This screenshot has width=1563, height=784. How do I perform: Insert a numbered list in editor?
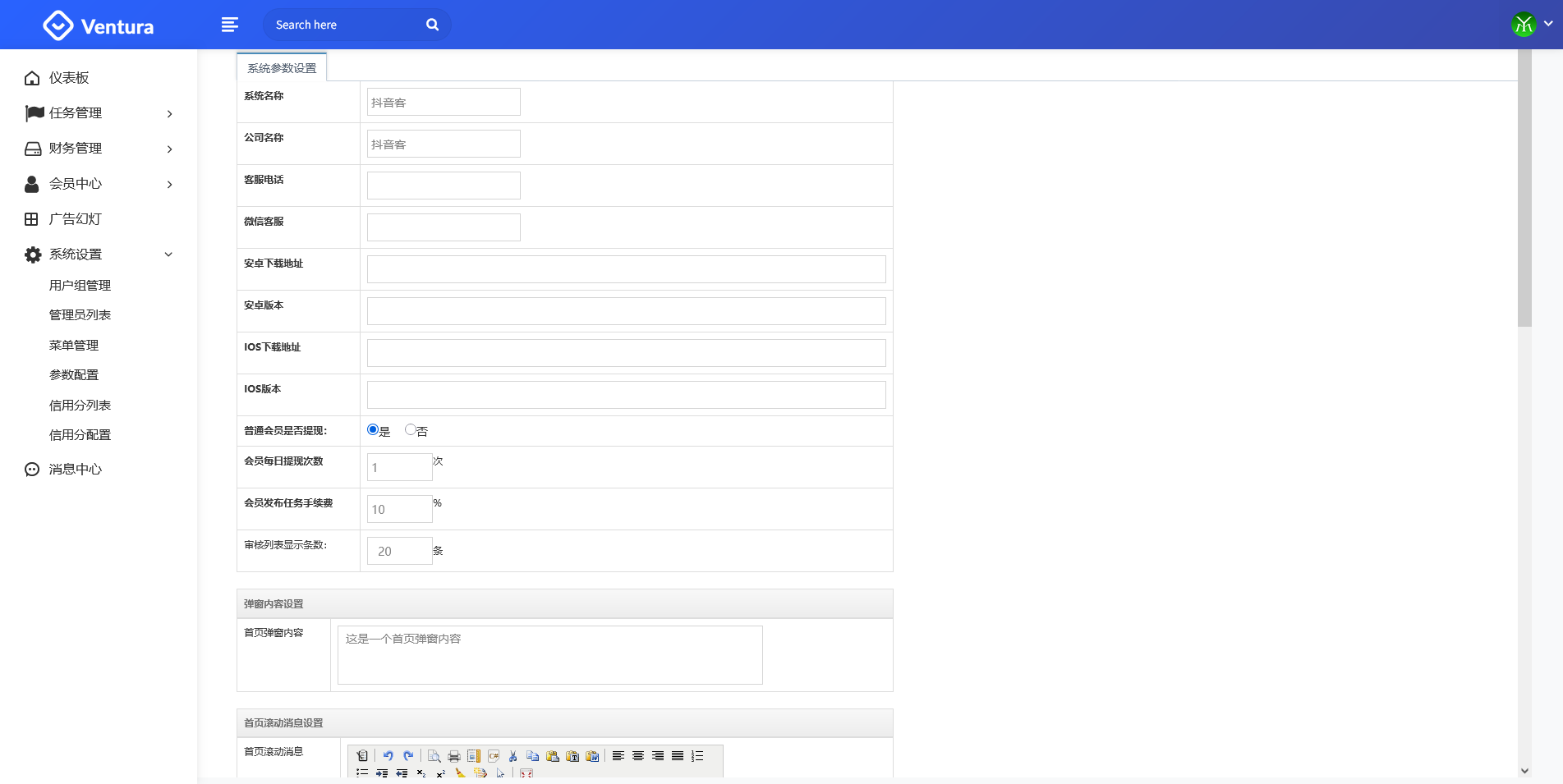(x=697, y=756)
